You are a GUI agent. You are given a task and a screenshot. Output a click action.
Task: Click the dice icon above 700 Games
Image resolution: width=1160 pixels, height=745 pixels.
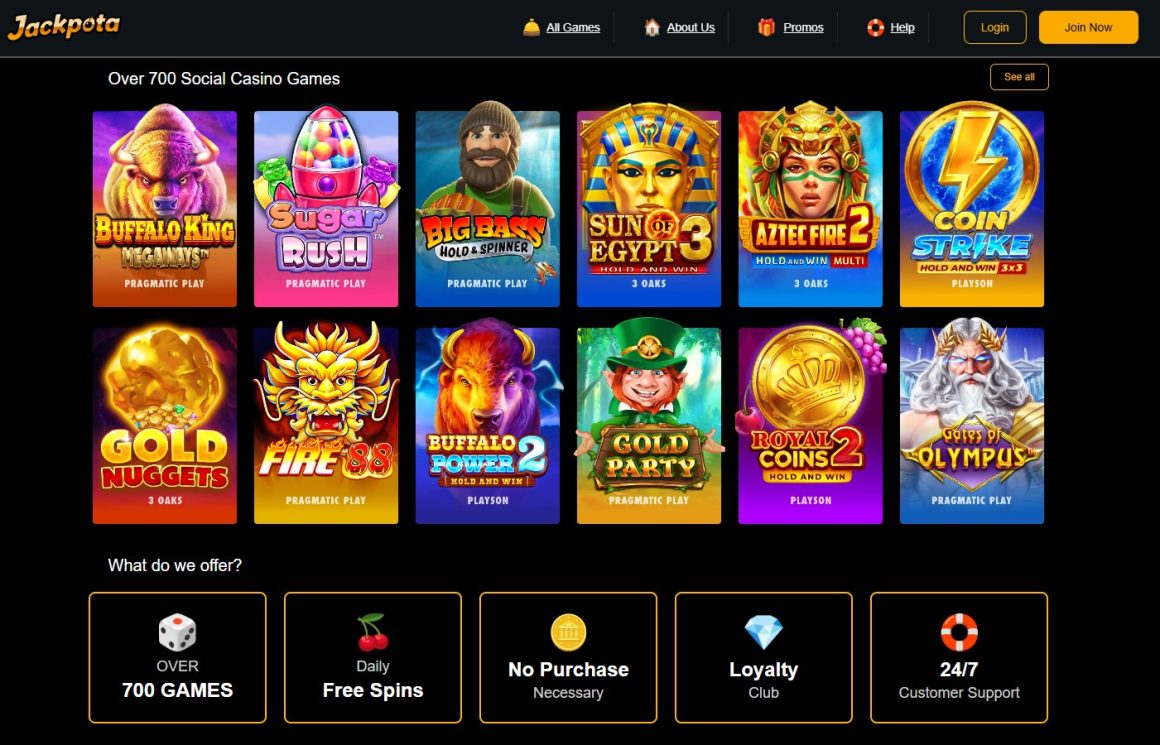178,633
